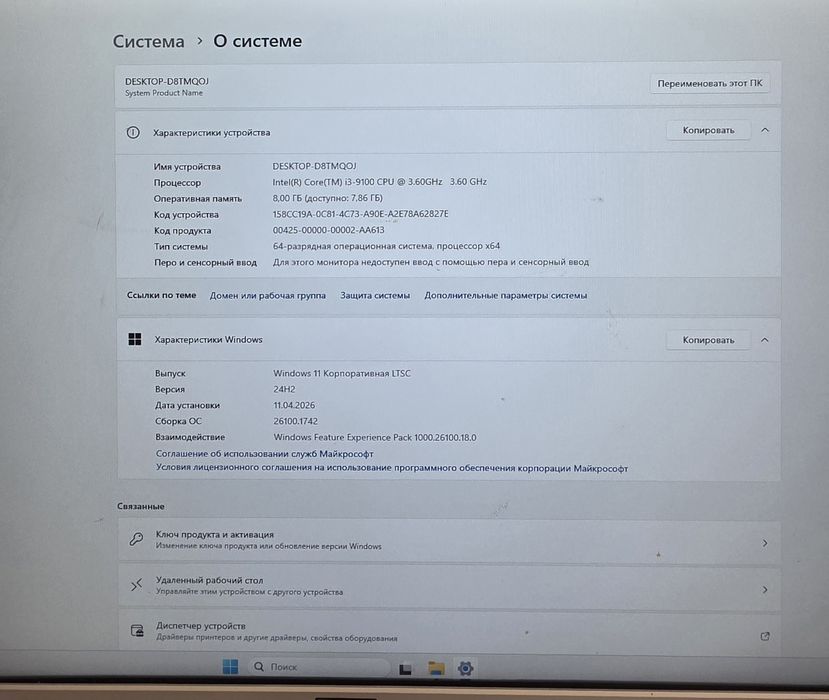The width and height of the screenshot is (829, 700).
Task: Open Ключ продукта и активация row
Action: (x=449, y=540)
